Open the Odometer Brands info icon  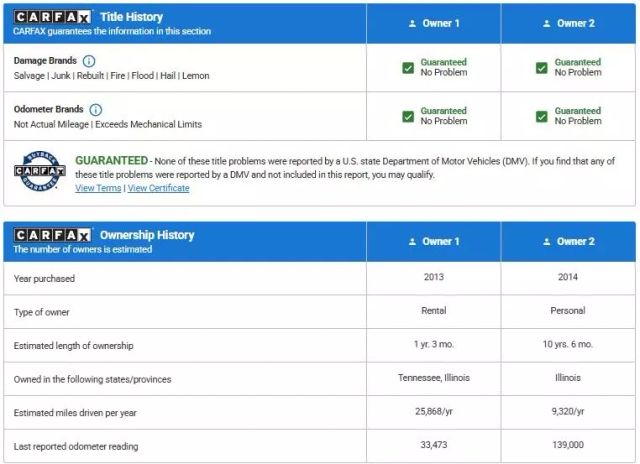pyautogui.click(x=96, y=110)
